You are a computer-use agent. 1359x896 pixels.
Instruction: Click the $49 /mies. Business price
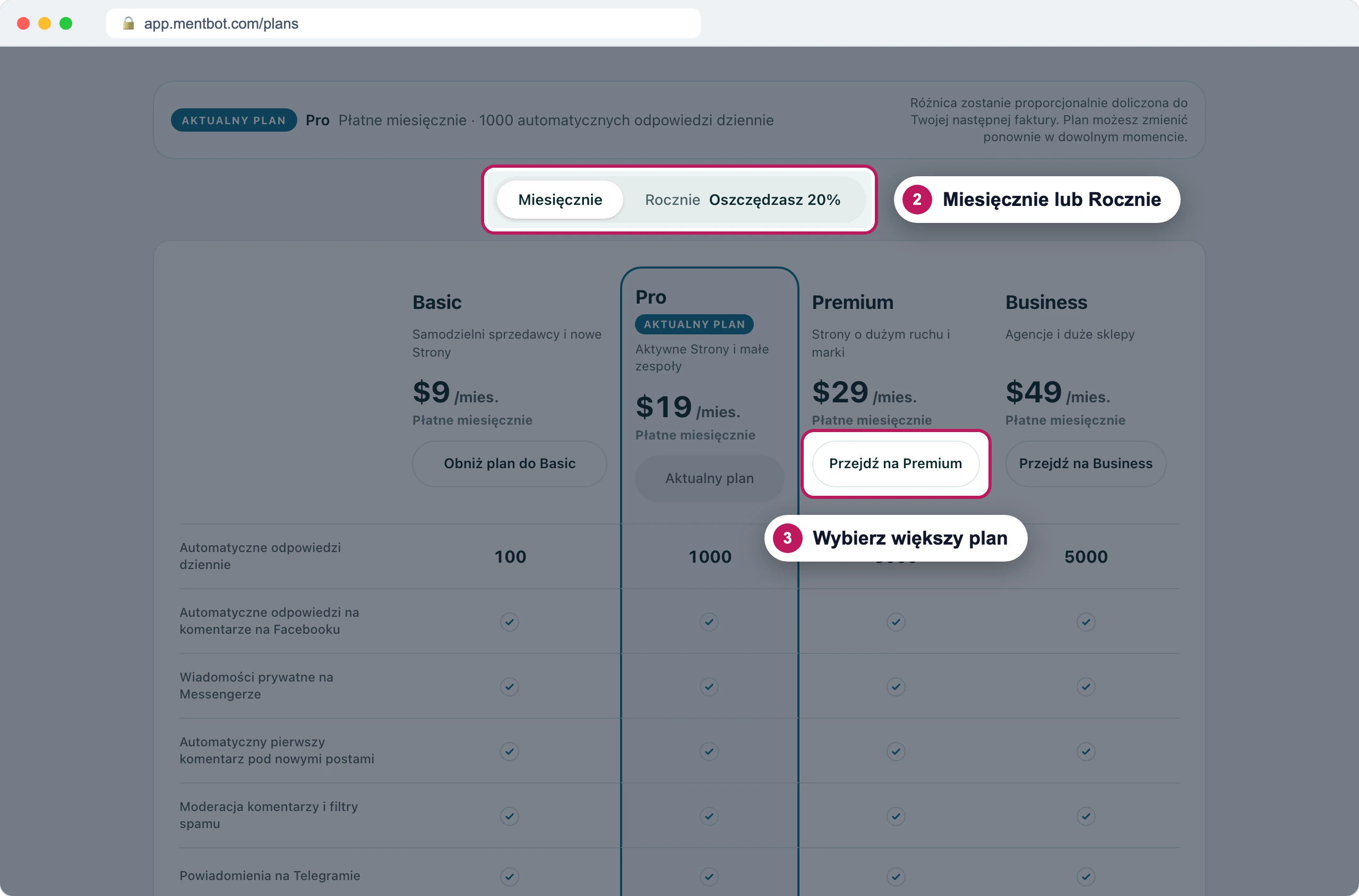(1057, 393)
